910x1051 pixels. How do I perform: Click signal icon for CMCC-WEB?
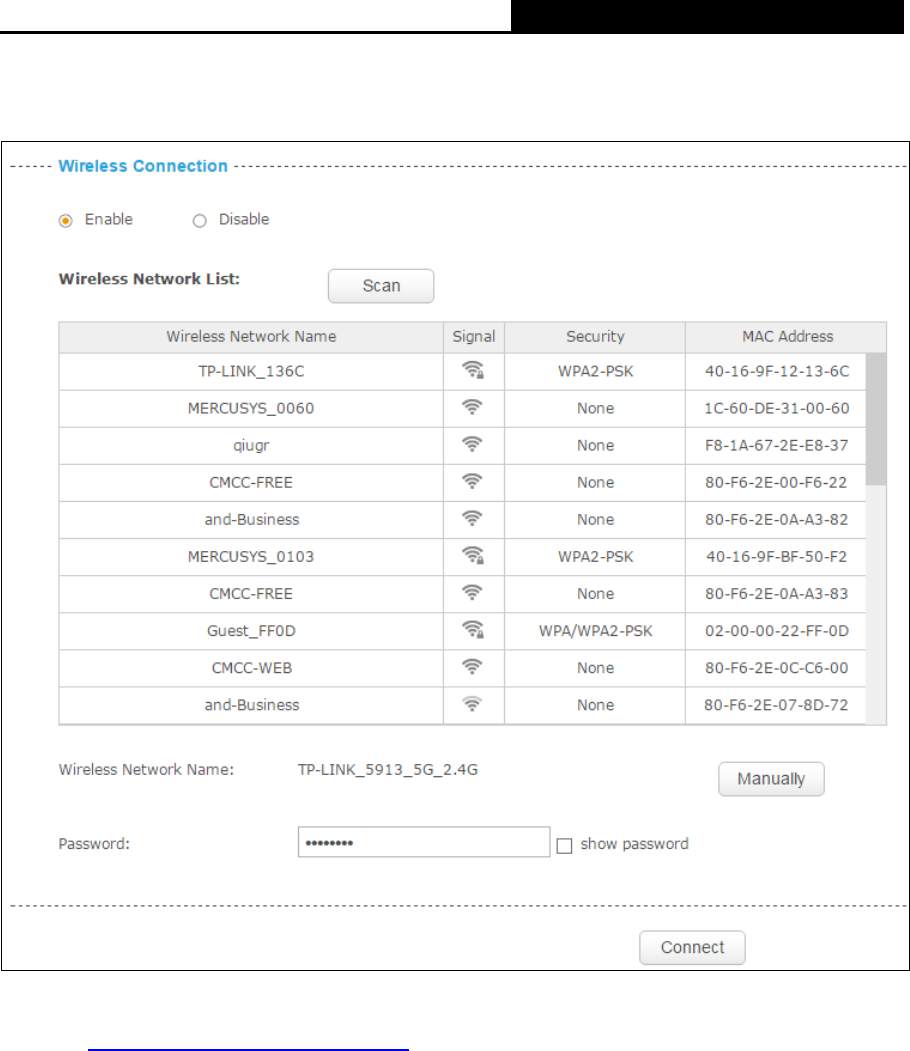[472, 667]
